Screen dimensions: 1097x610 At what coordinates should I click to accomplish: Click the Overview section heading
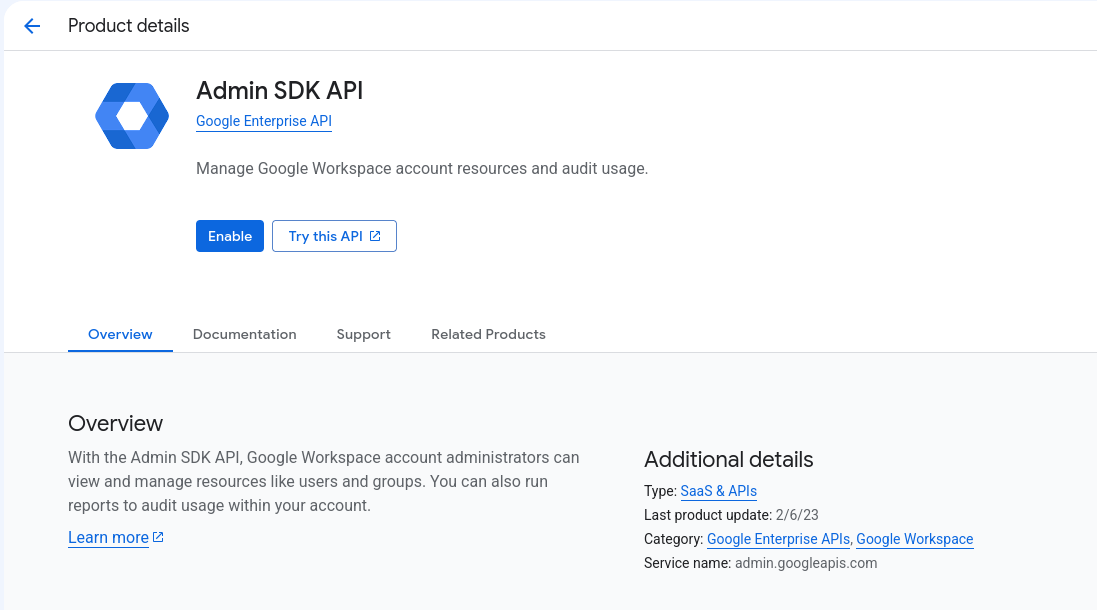point(115,423)
